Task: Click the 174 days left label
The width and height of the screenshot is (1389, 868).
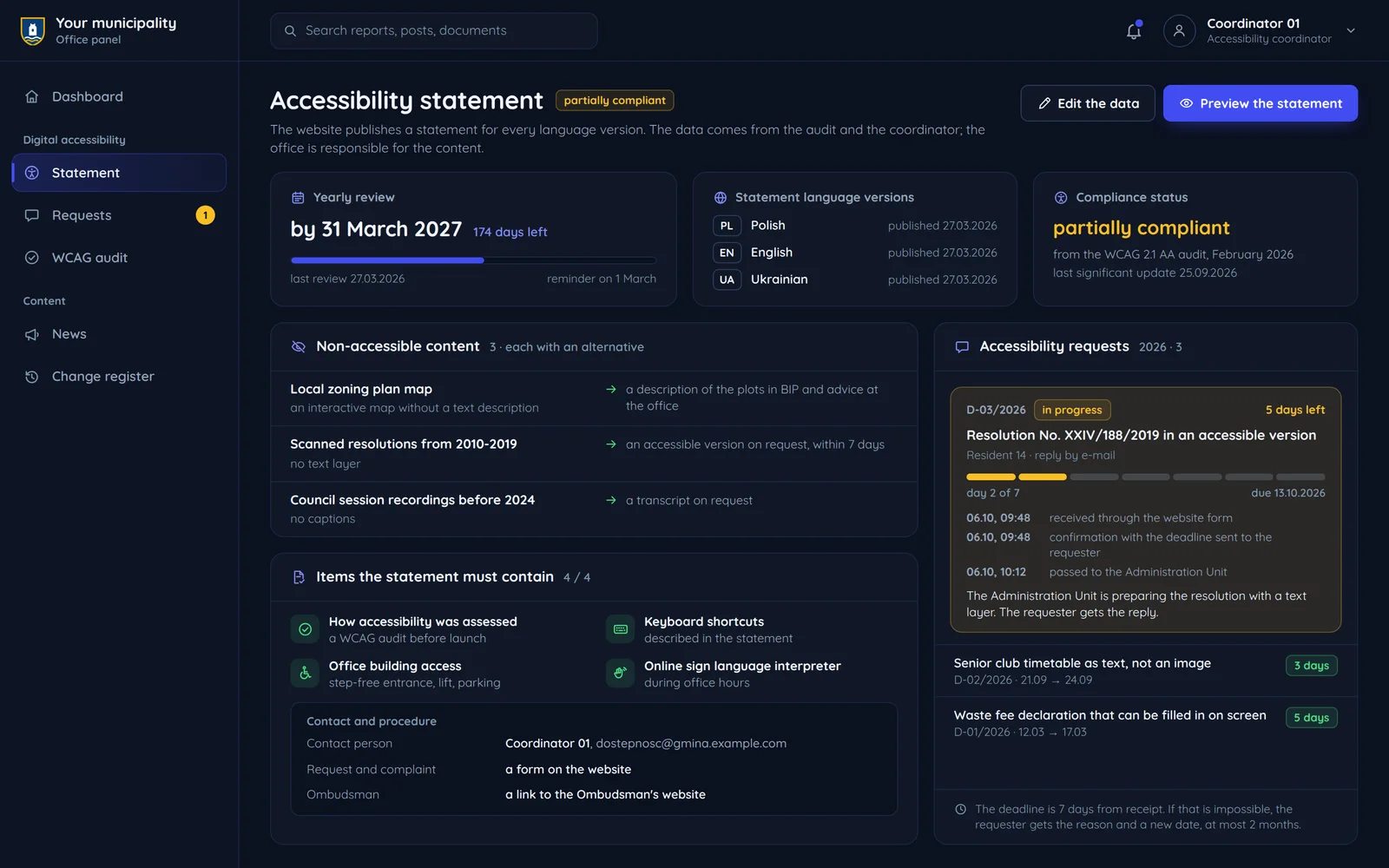Action: coord(510,232)
